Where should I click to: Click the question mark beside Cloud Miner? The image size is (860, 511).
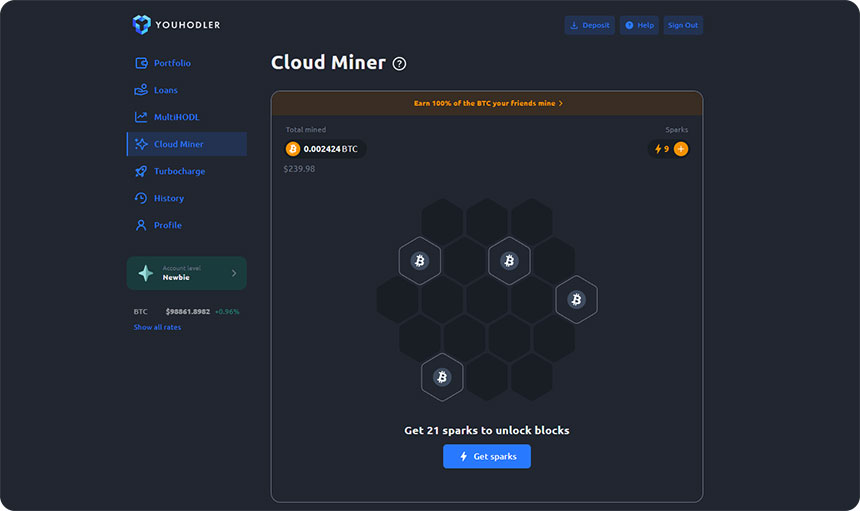pyautogui.click(x=399, y=64)
